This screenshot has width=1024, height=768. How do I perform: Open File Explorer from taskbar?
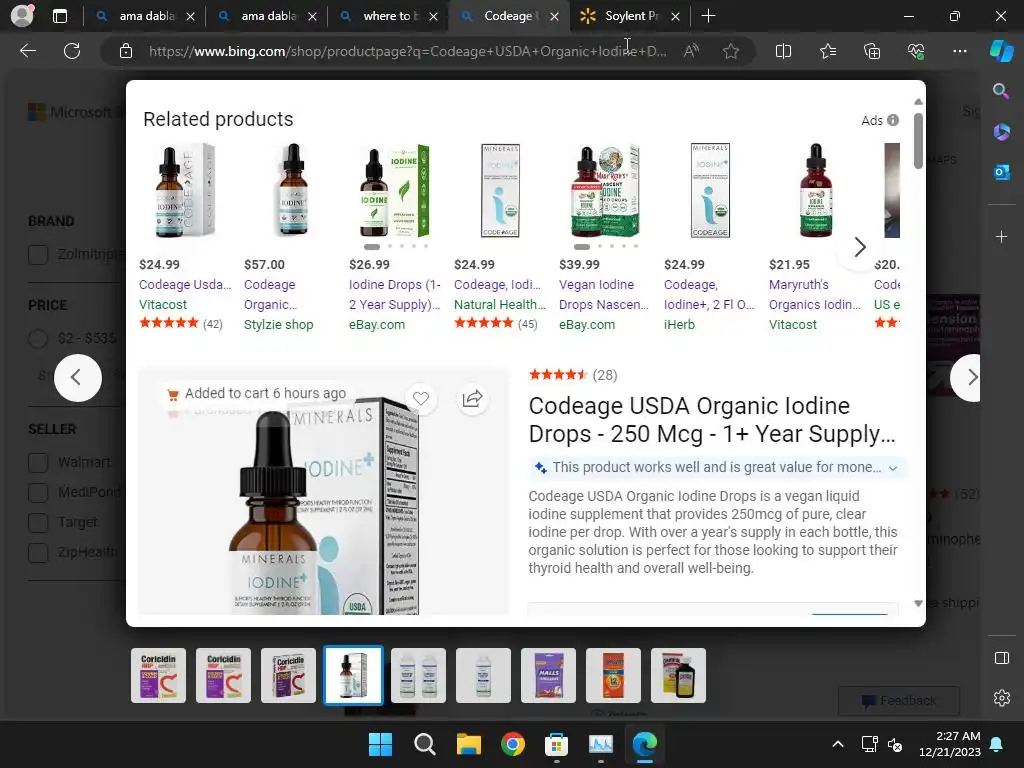pyautogui.click(x=468, y=744)
